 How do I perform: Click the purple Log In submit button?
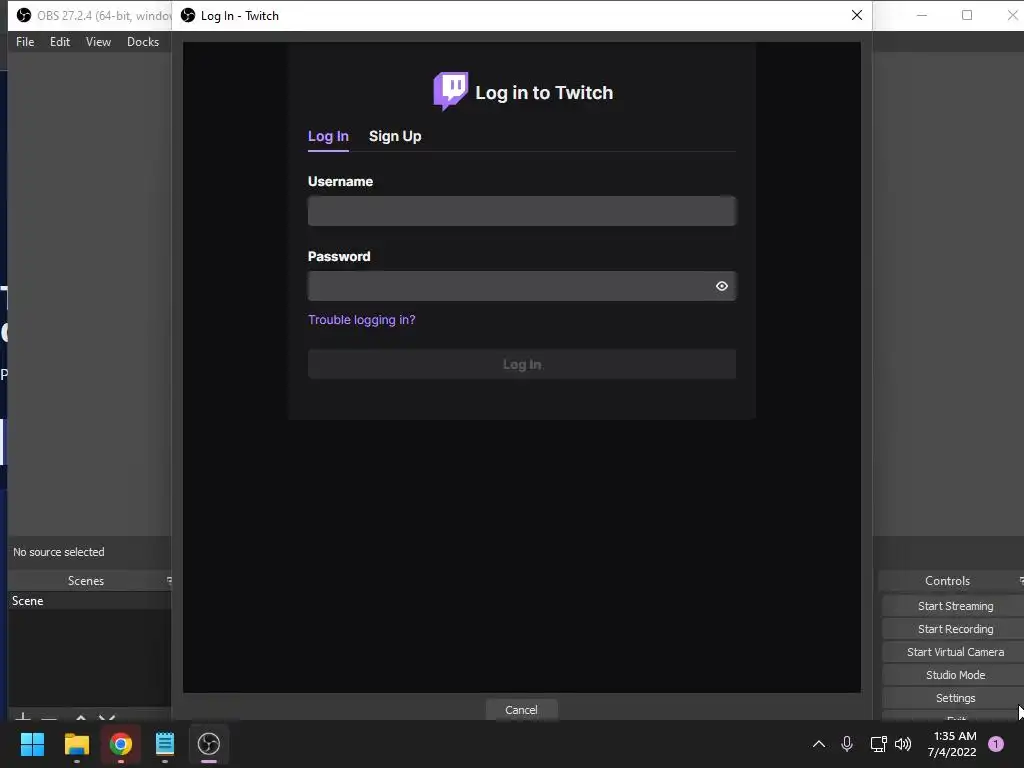[x=522, y=364]
